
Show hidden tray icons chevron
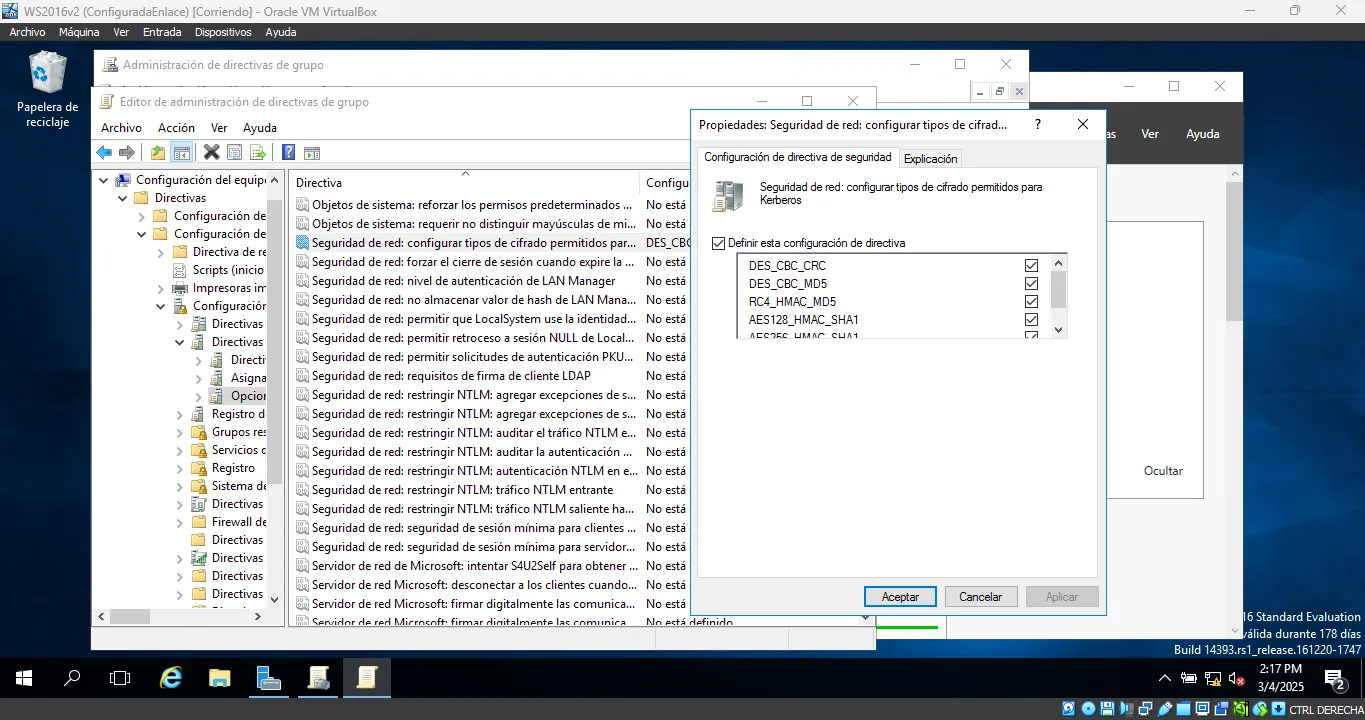(1165, 678)
